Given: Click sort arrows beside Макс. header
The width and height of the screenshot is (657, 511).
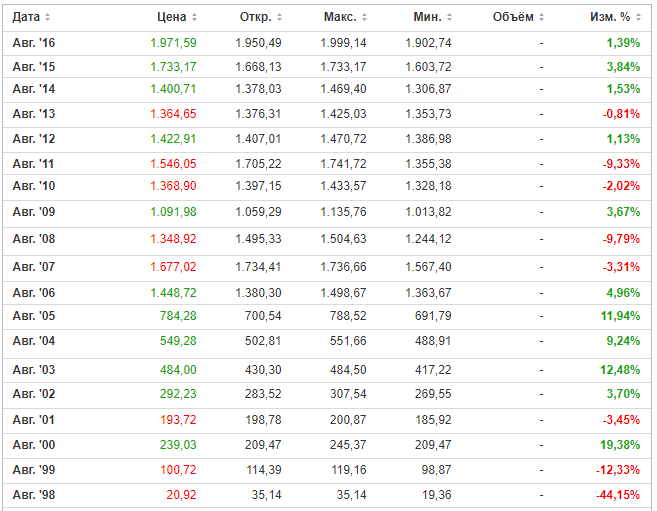Looking at the screenshot, I should [x=365, y=17].
